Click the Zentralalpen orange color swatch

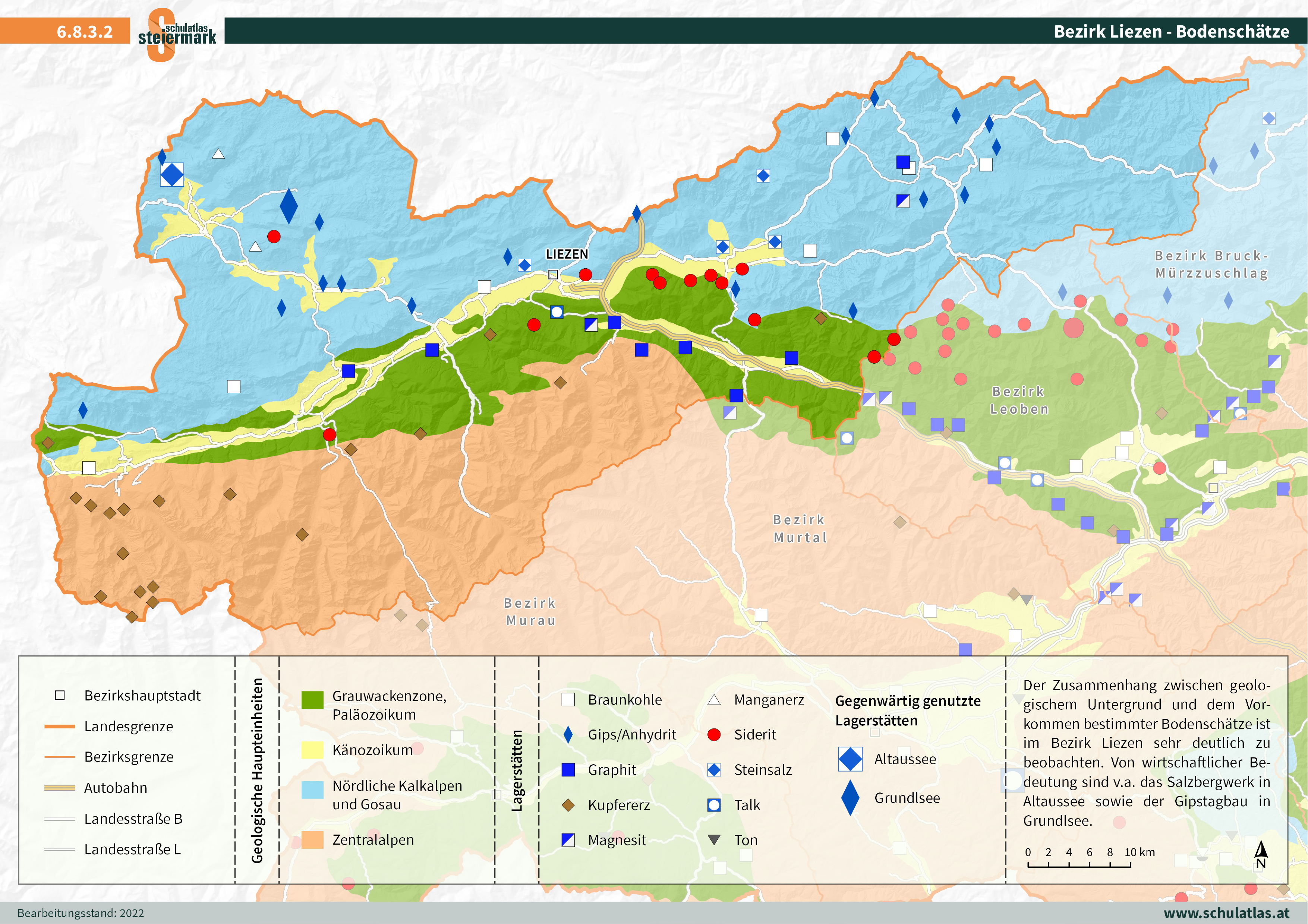[x=312, y=840]
